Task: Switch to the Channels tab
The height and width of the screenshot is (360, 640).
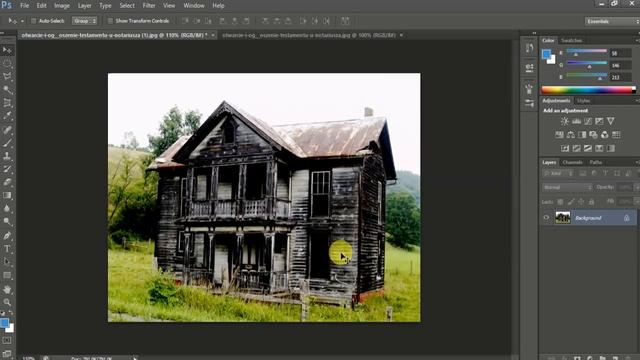Action: click(x=573, y=162)
